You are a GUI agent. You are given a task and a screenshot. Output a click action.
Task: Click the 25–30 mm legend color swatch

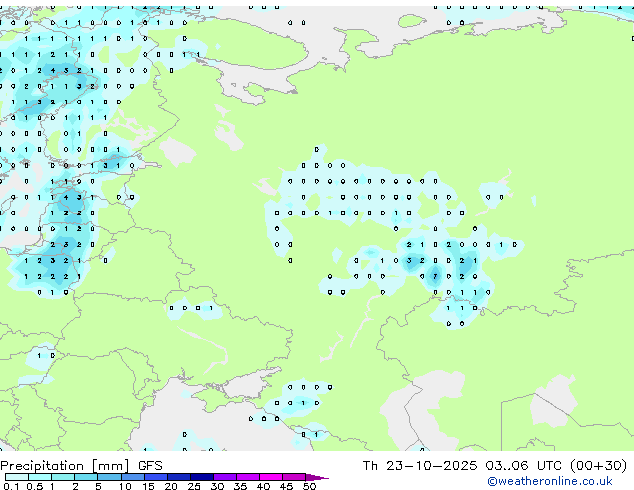(x=201, y=477)
